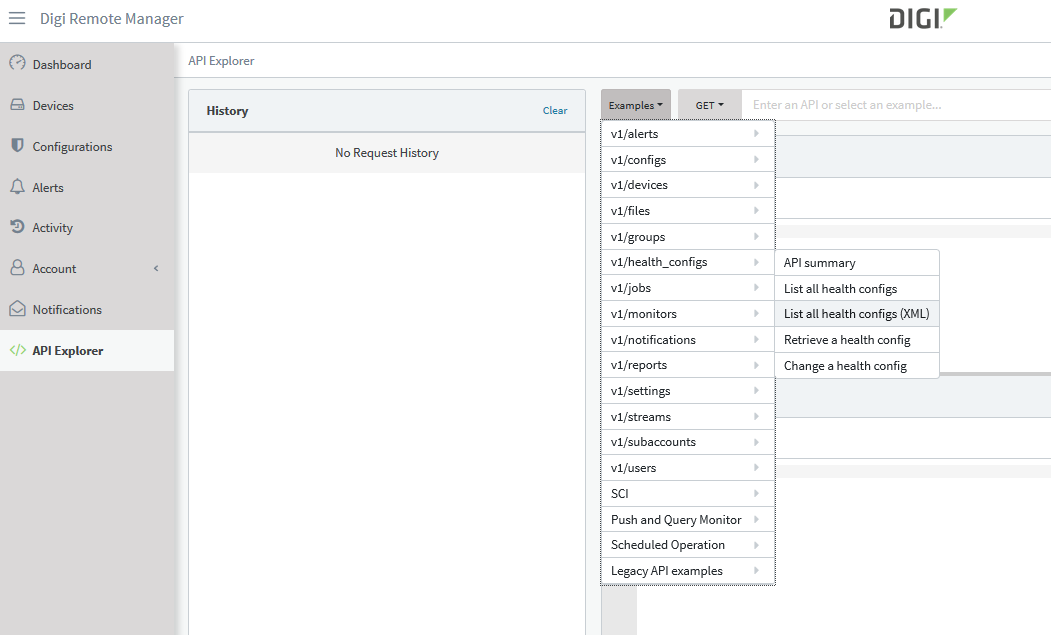Click the History panel header
This screenshot has width=1051, height=635.
click(387, 111)
